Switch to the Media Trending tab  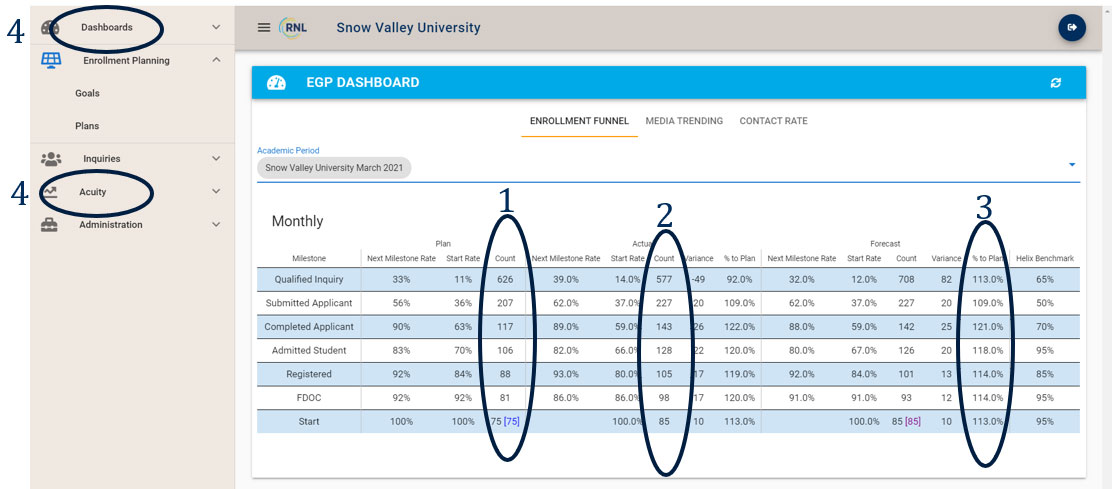[x=684, y=121]
